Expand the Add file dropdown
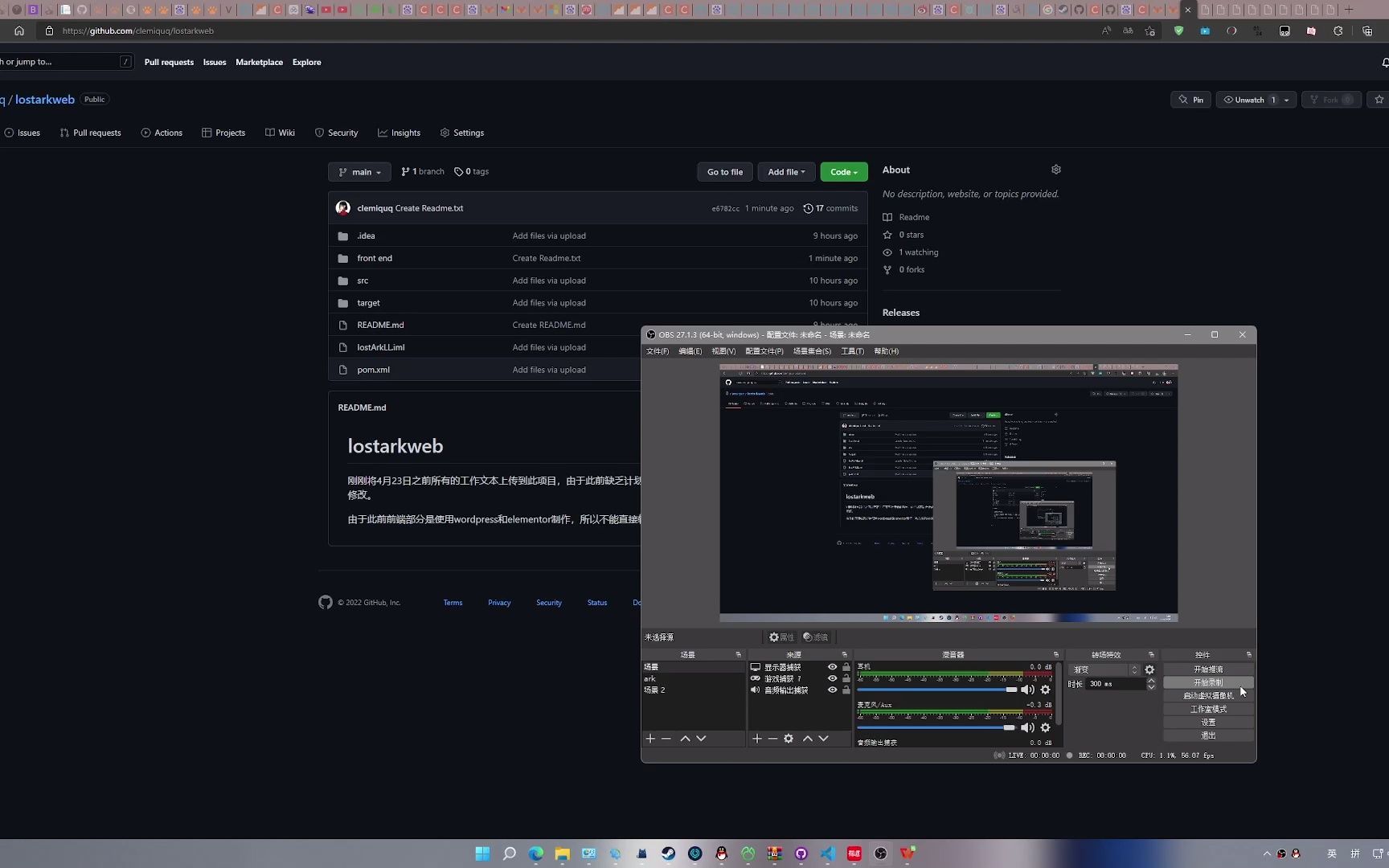Viewport: 1389px width, 868px height. tap(786, 172)
